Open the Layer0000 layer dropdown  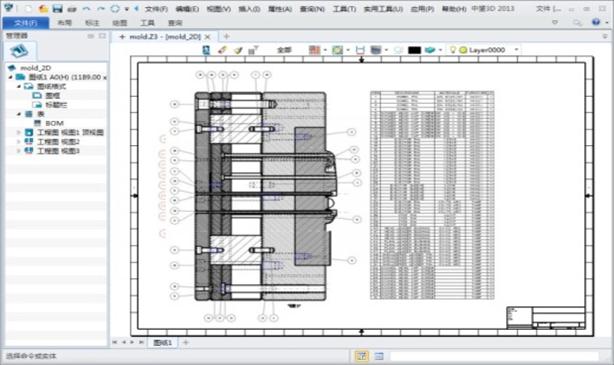point(516,50)
